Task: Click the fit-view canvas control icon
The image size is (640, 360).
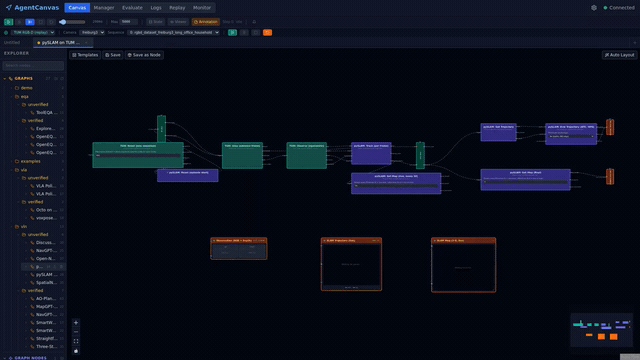Action: (x=76, y=341)
